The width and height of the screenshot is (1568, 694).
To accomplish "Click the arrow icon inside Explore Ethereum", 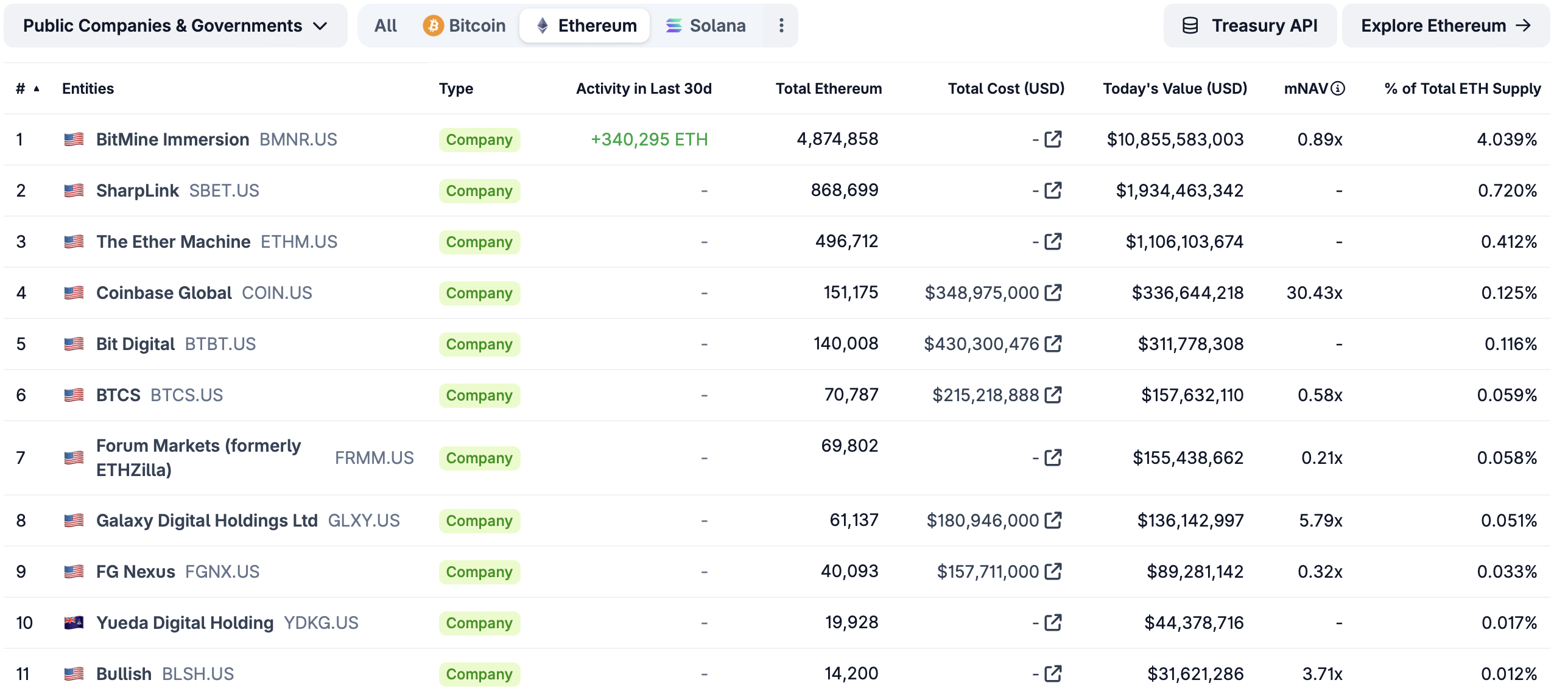I will (1524, 25).
